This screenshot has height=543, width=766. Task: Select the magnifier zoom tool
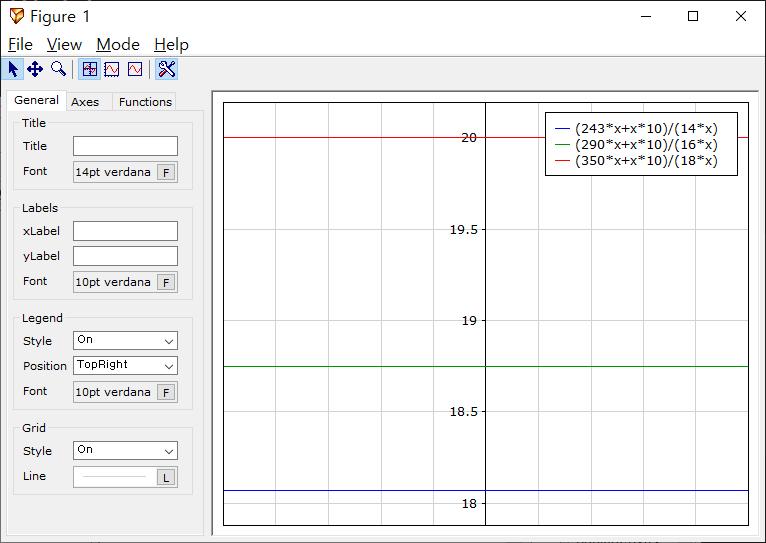(58, 69)
